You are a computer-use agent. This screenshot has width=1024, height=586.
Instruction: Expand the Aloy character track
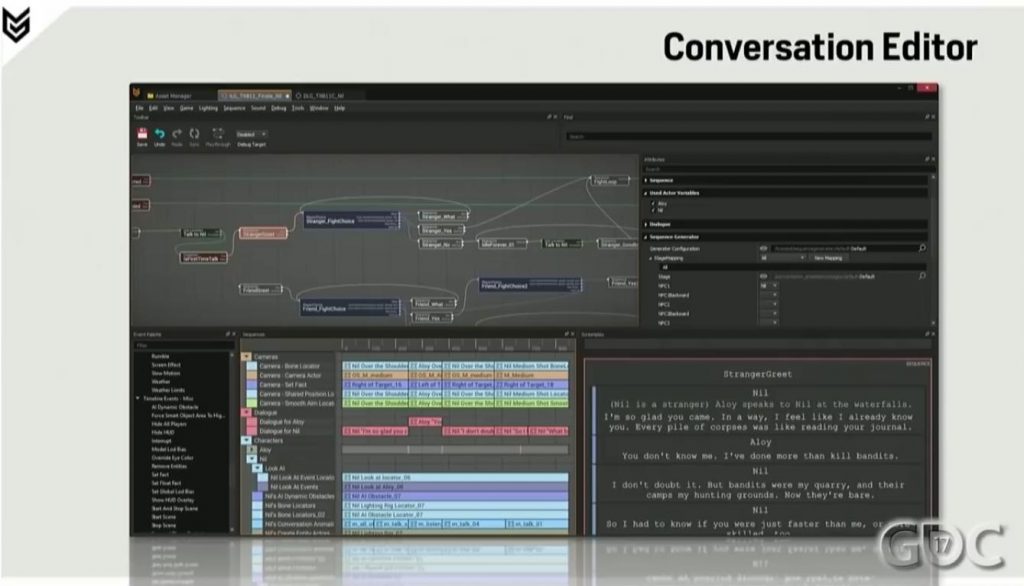point(251,449)
